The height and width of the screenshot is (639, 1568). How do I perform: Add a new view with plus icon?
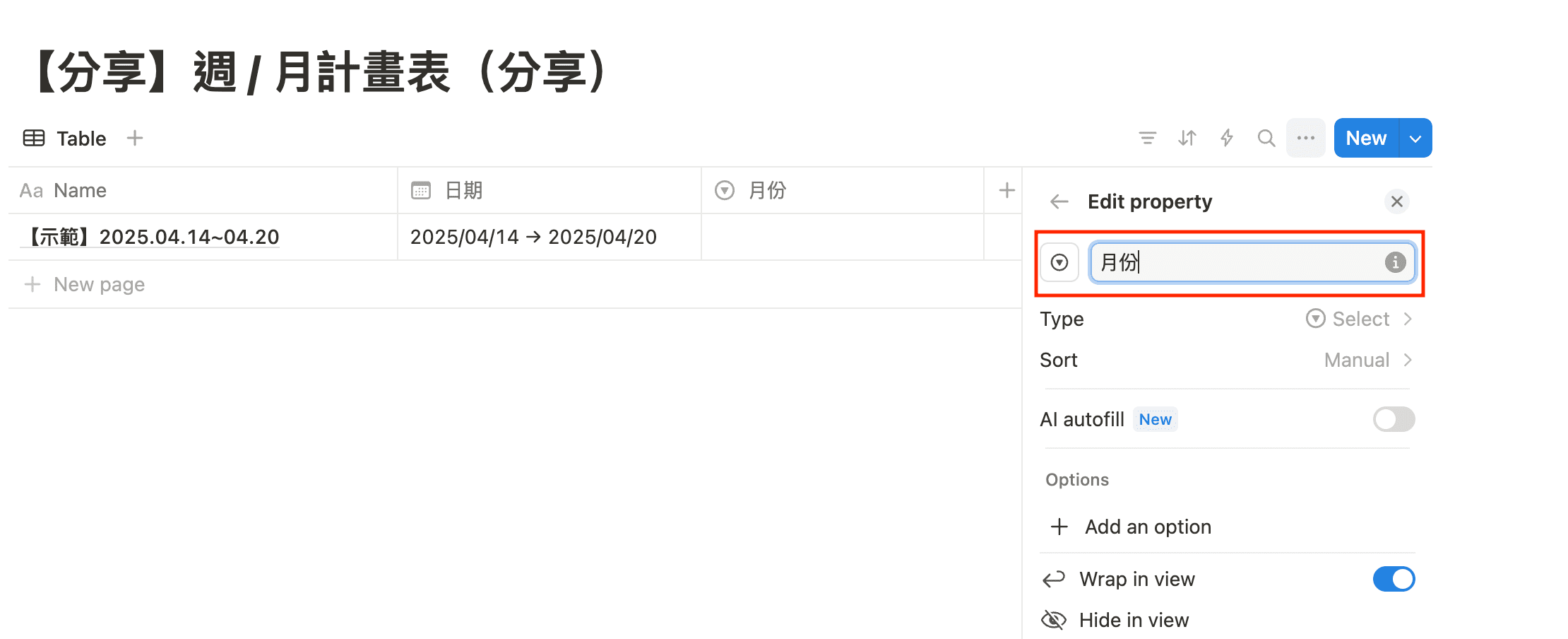(x=135, y=138)
